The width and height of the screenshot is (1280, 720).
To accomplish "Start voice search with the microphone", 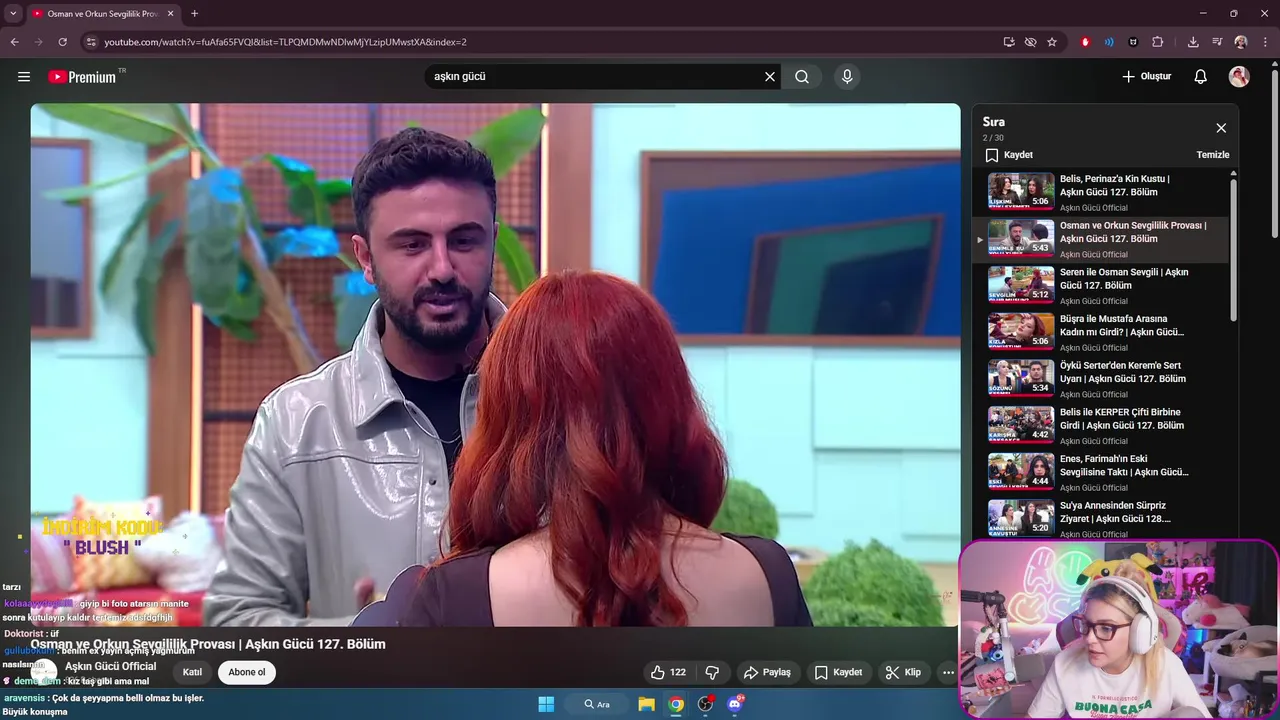I will pyautogui.click(x=847, y=77).
